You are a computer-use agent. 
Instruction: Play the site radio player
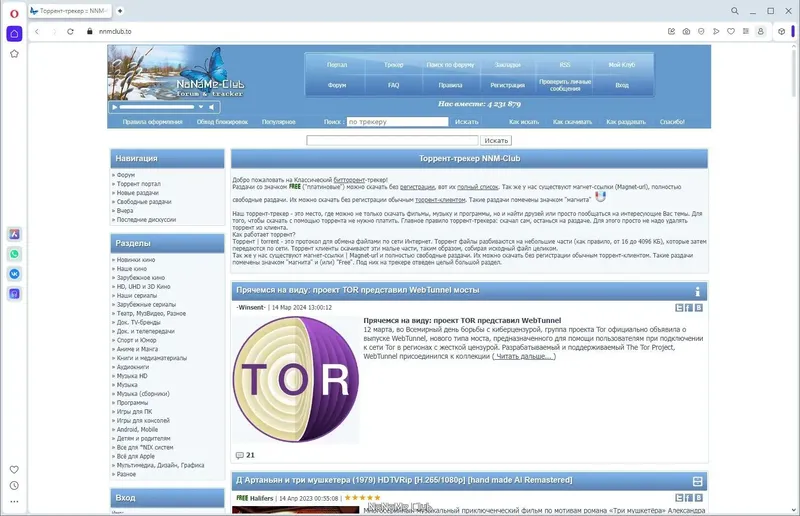pyautogui.click(x=115, y=107)
